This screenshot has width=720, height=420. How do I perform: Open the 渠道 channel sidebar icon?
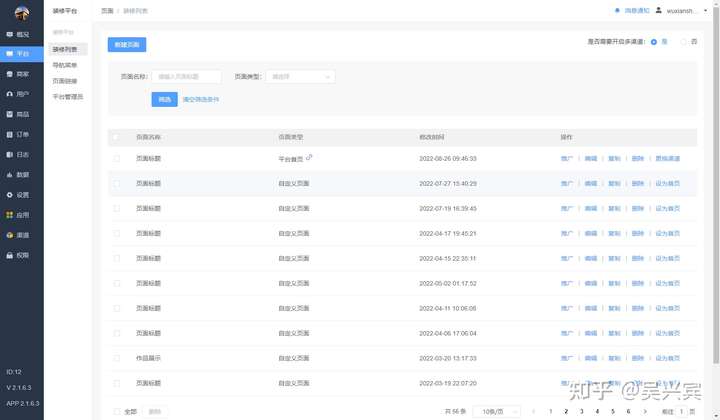[x=10, y=235]
